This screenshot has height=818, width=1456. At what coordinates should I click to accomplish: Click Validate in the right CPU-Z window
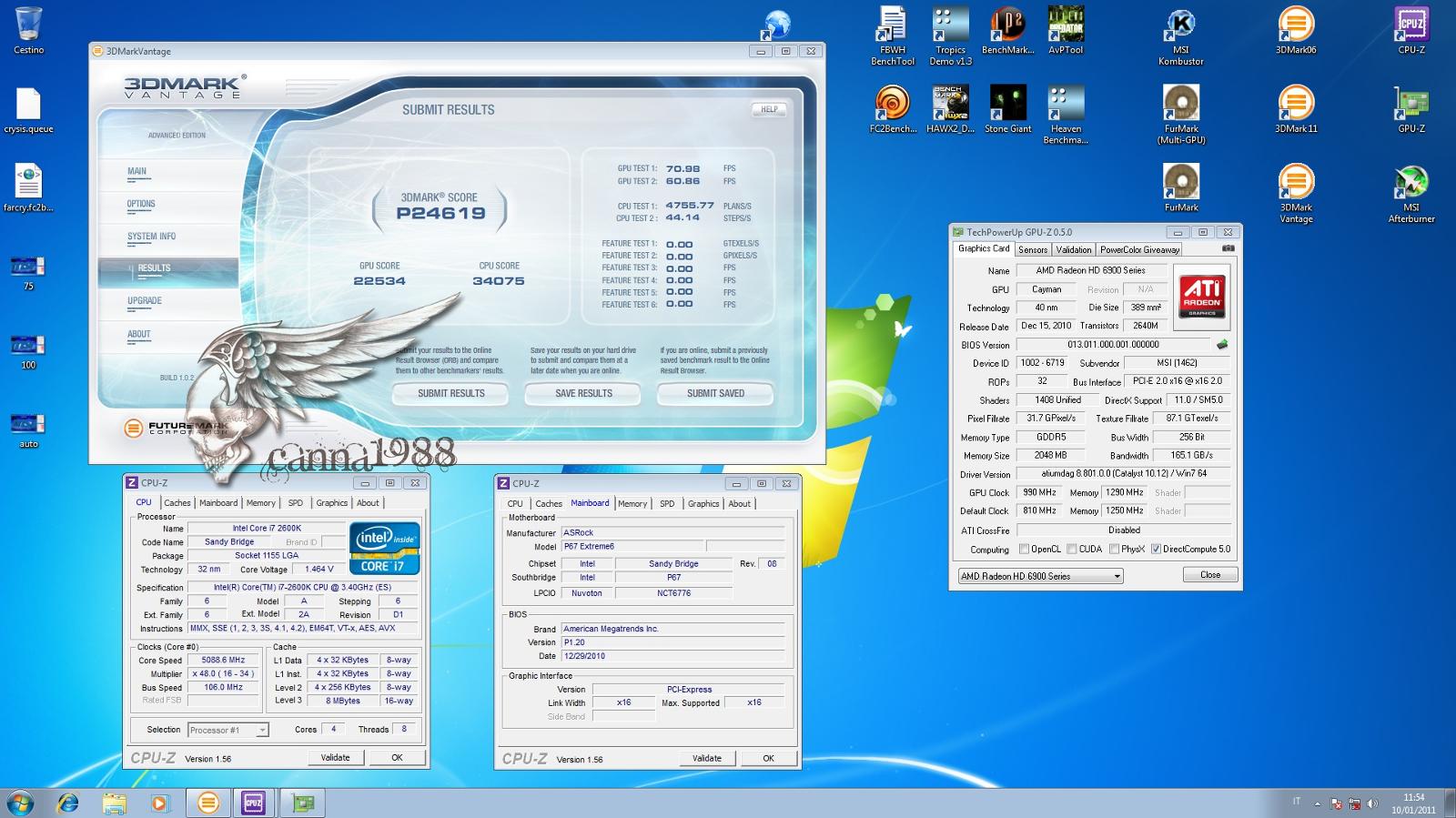pos(706,758)
